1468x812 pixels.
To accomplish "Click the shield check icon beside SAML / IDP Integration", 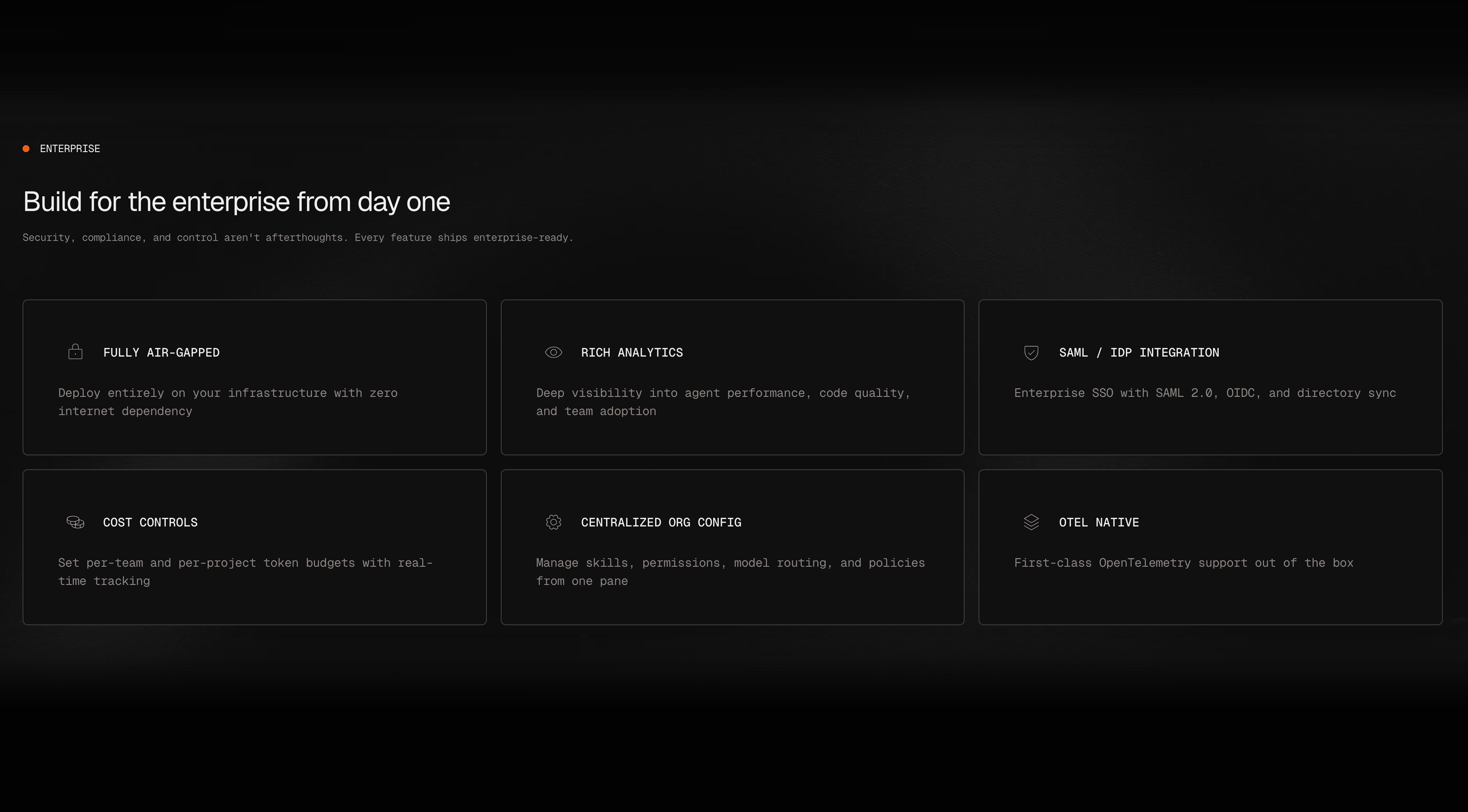I will (x=1031, y=353).
